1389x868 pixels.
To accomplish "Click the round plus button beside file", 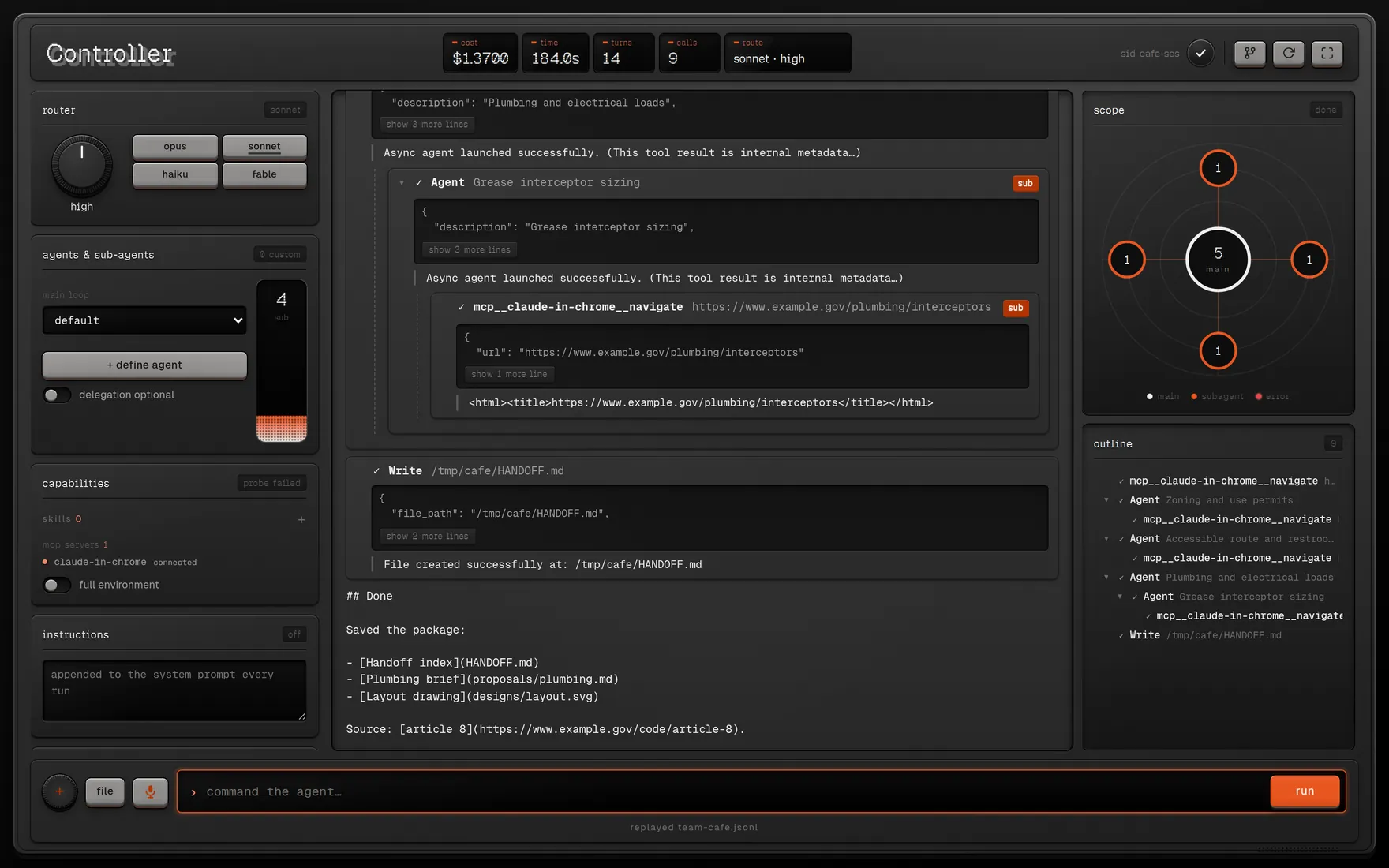I will [59, 791].
